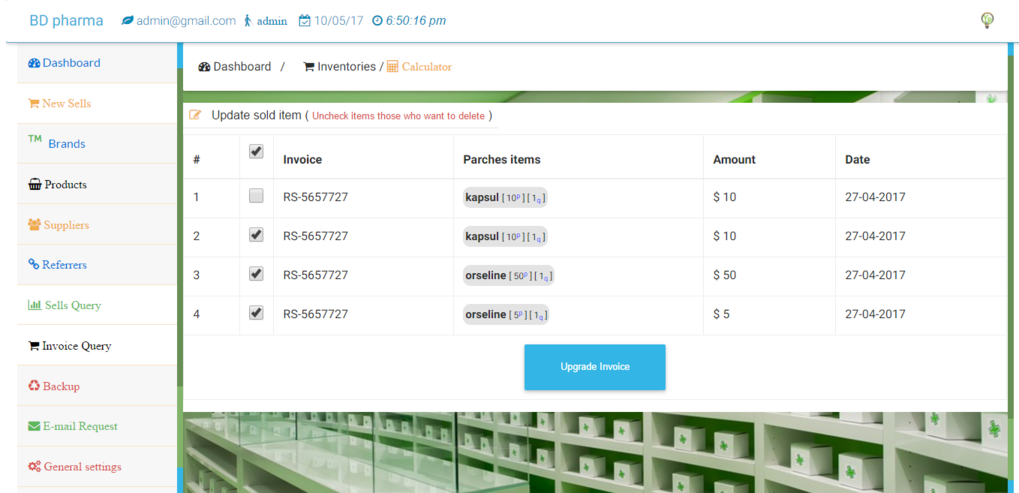The width and height of the screenshot is (1019, 493).
Task: Go to Inventories in the breadcrumb
Action: (346, 67)
